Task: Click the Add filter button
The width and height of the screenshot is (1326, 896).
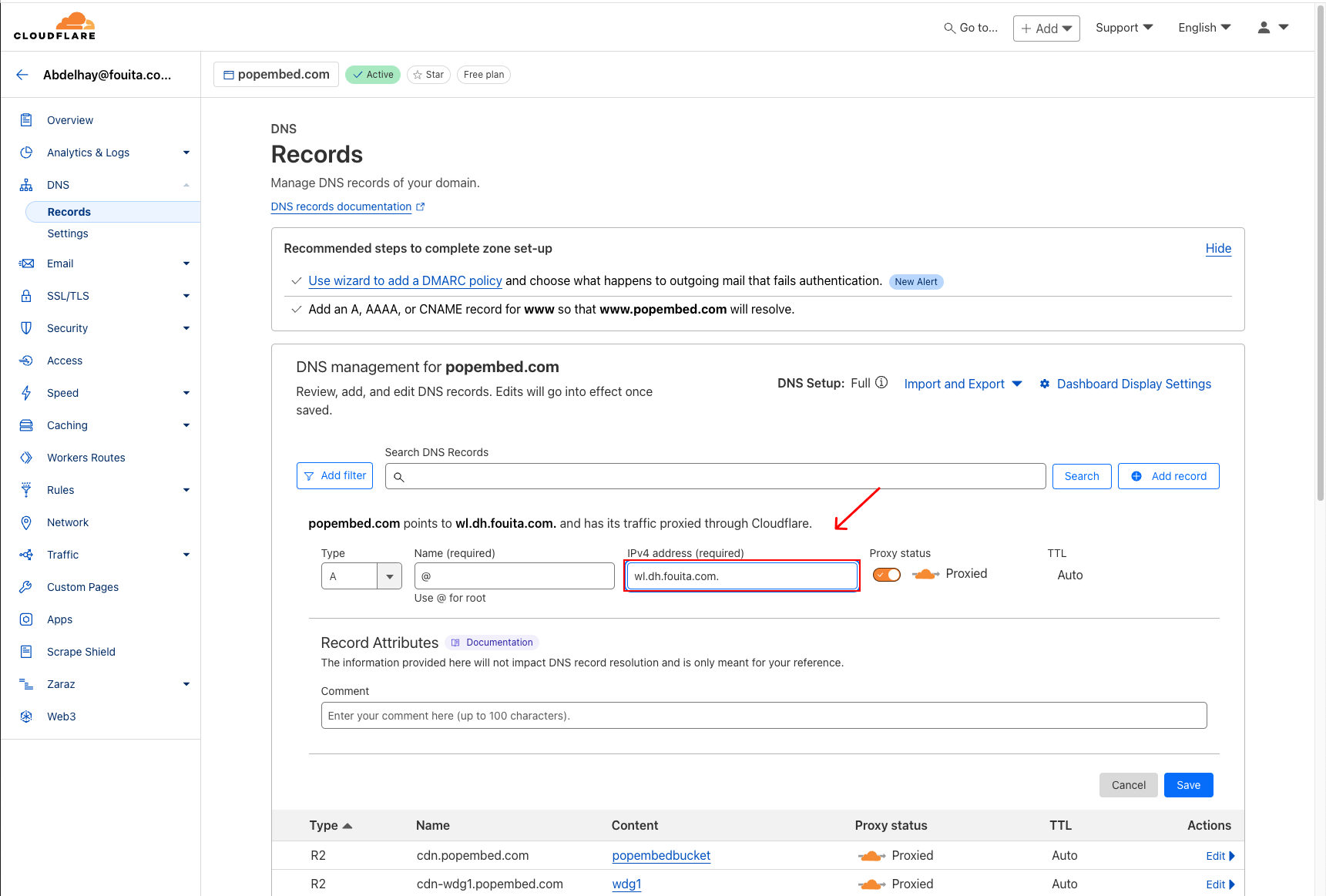Action: tap(334, 476)
